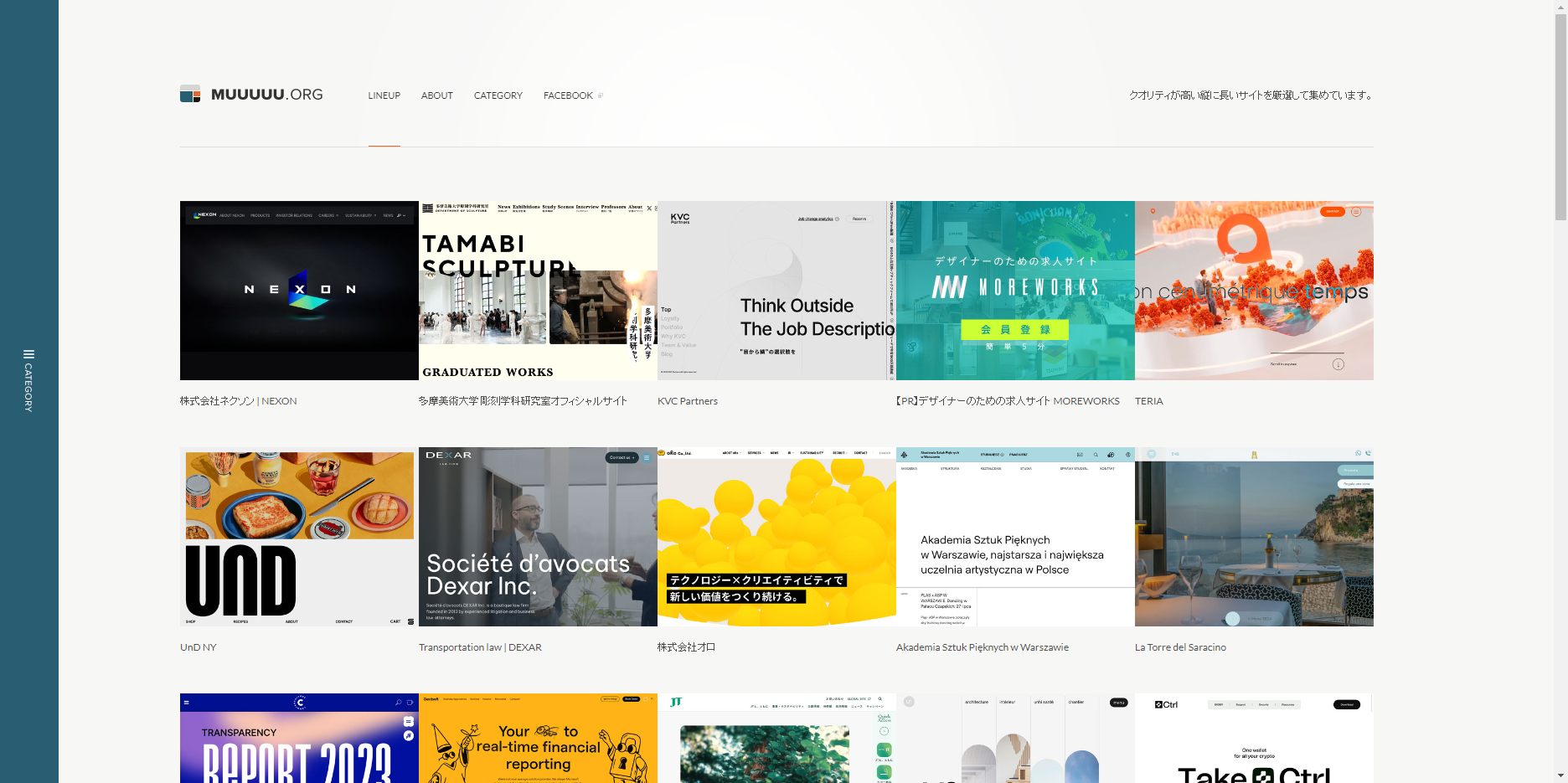This screenshot has width=1568, height=783.
Task: Click the UnD NY caption link
Action: (x=199, y=647)
